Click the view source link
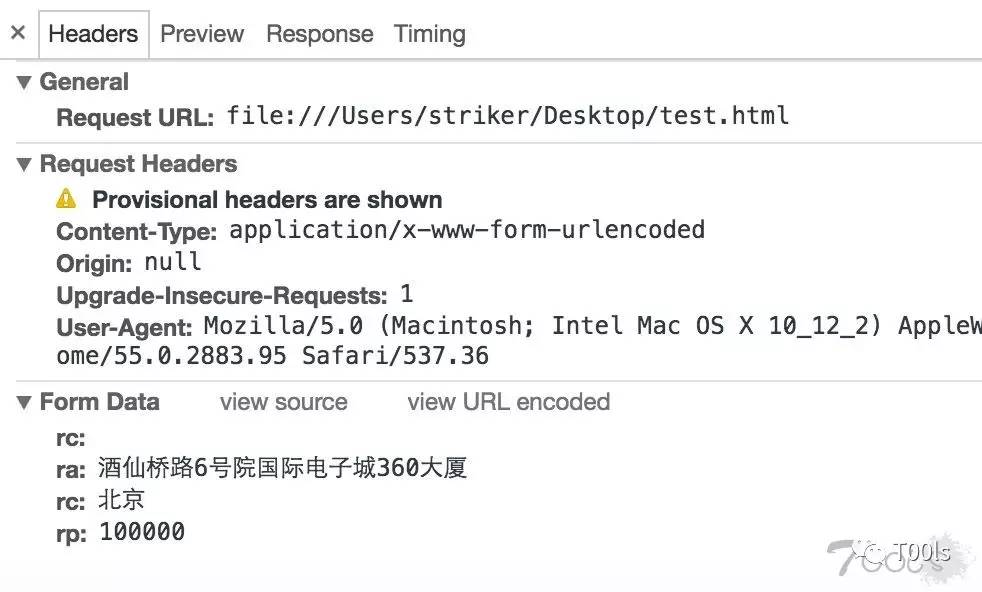The image size is (982, 592). pos(283,402)
